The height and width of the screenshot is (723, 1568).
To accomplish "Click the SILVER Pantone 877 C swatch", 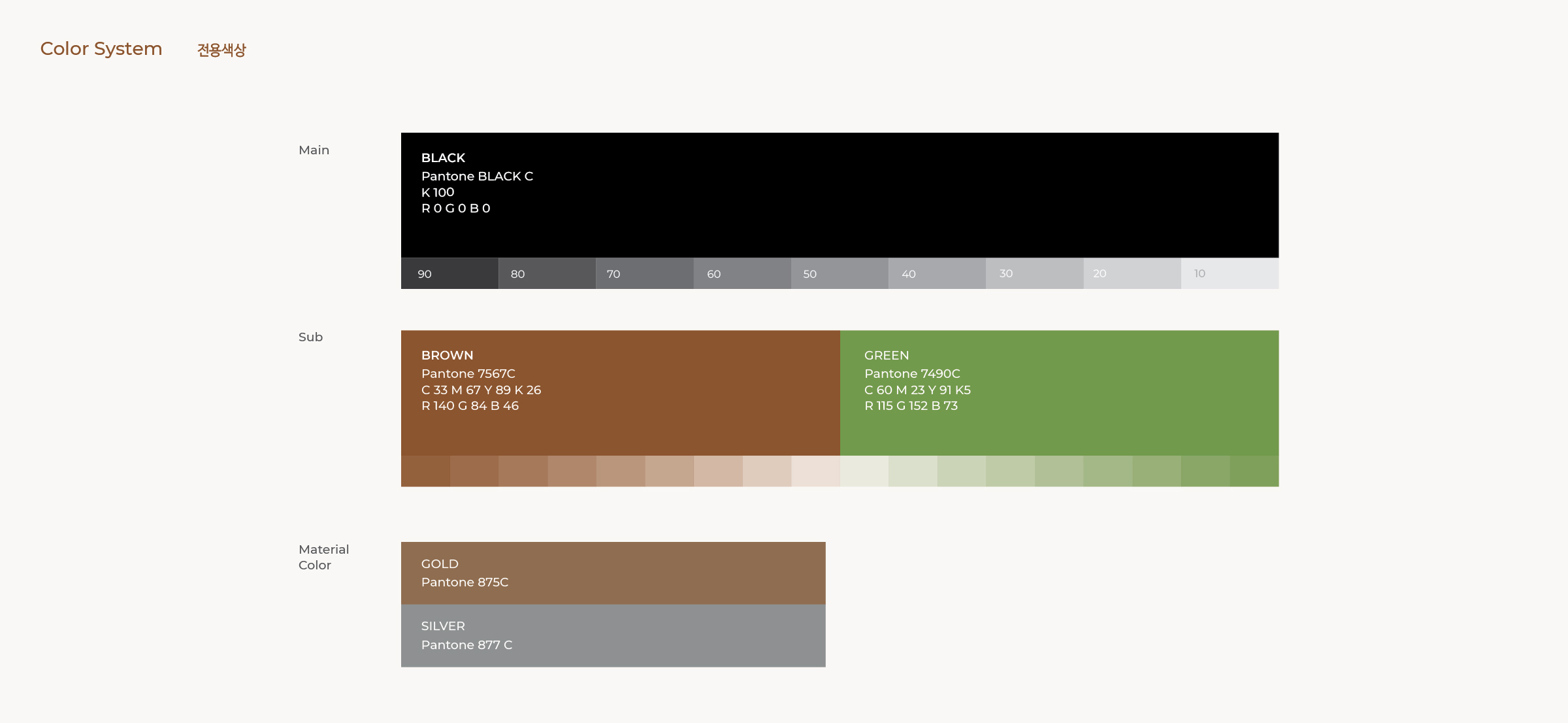I will pyautogui.click(x=613, y=635).
